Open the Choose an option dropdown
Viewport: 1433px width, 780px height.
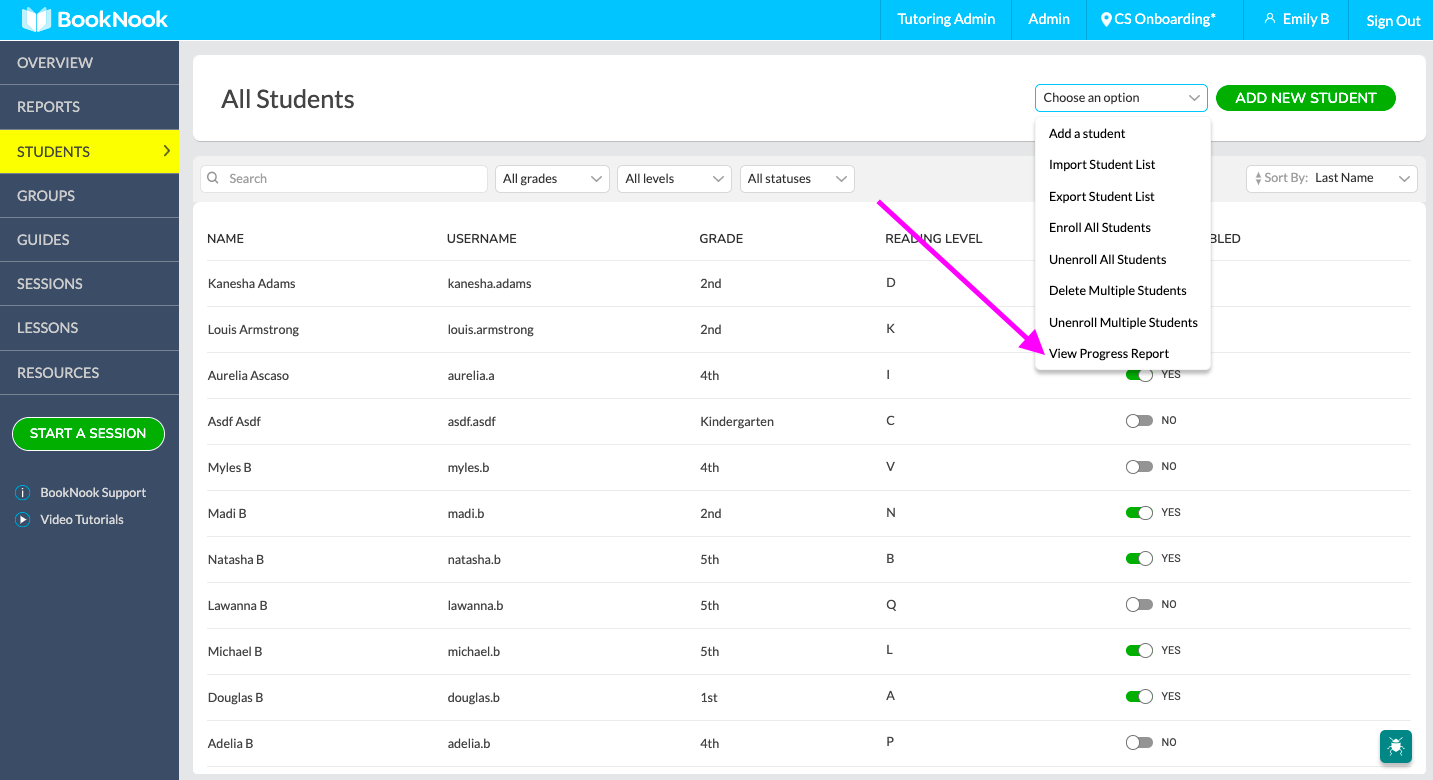click(1120, 97)
